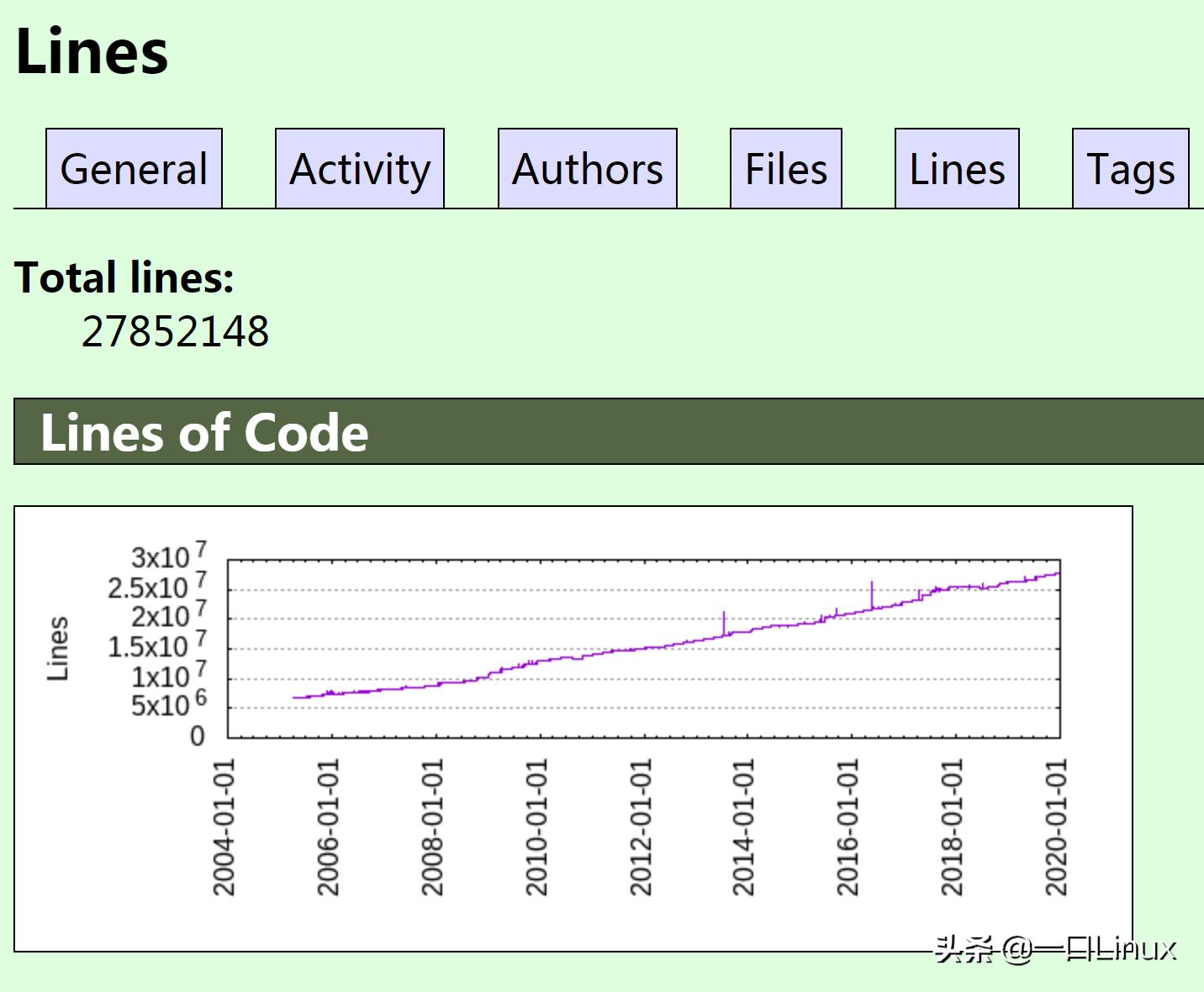Click the 2010-01-01 axis label
The image size is (1204, 992).
click(536, 827)
